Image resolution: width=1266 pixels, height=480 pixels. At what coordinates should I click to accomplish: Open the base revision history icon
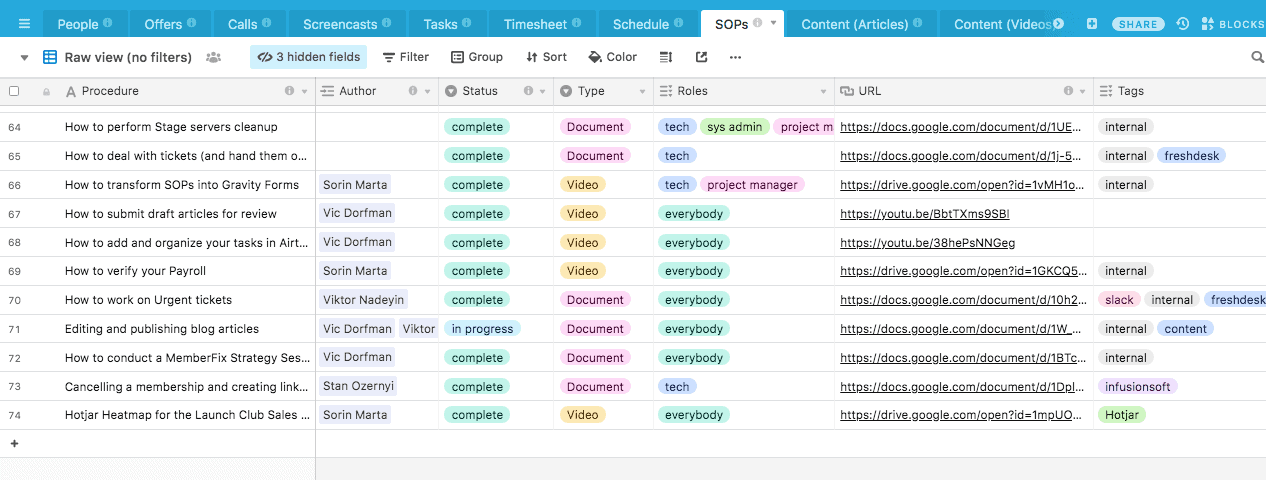(1183, 24)
